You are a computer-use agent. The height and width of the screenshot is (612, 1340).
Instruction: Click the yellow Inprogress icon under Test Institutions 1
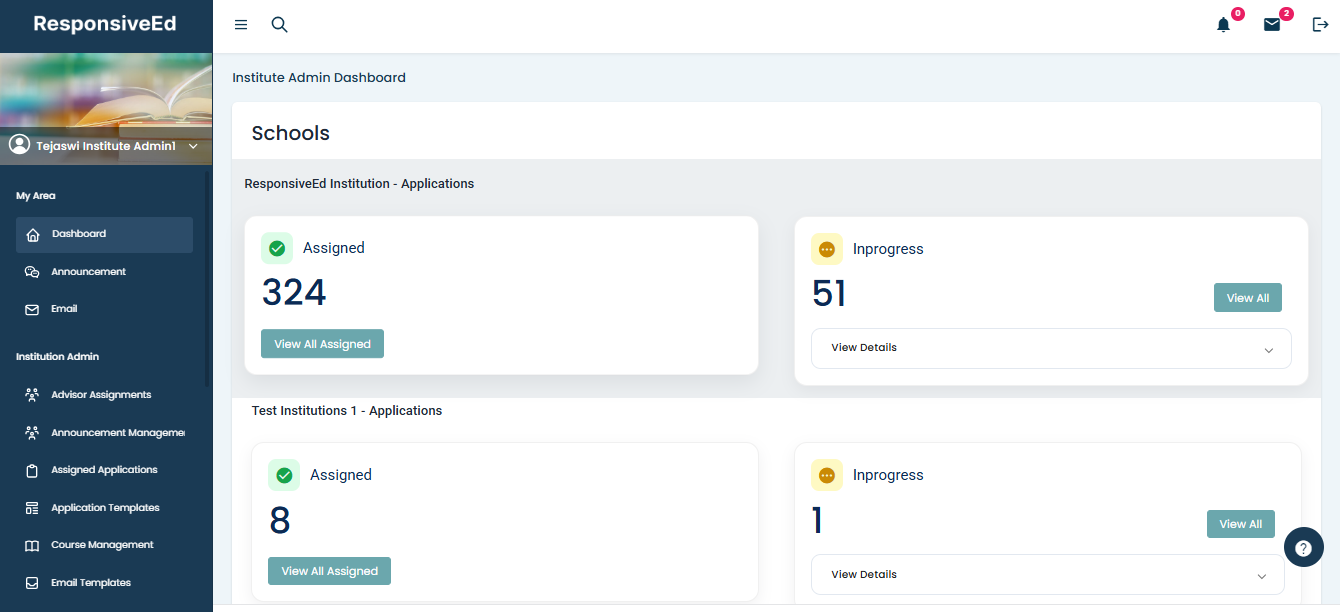click(x=826, y=475)
